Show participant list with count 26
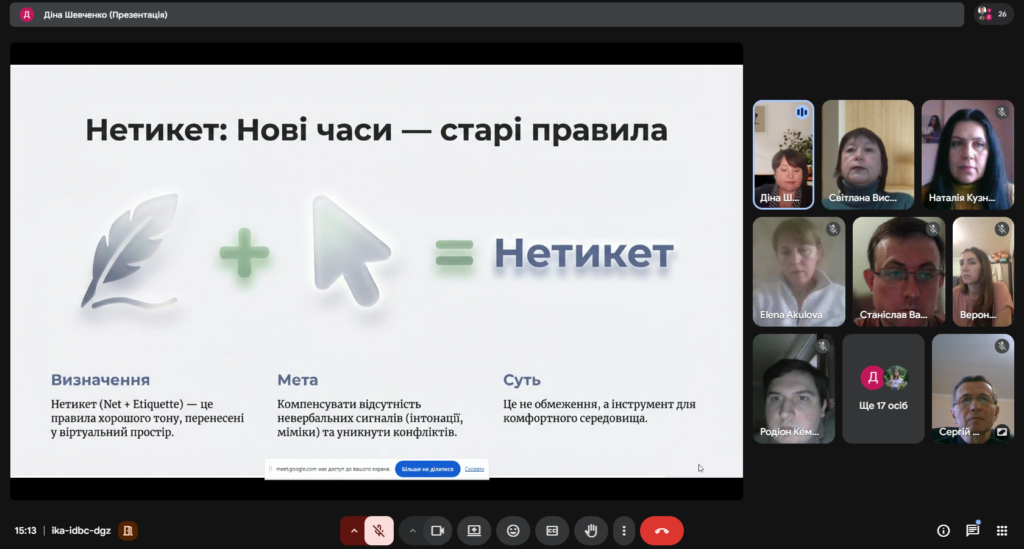1024x549 pixels. click(x=992, y=14)
